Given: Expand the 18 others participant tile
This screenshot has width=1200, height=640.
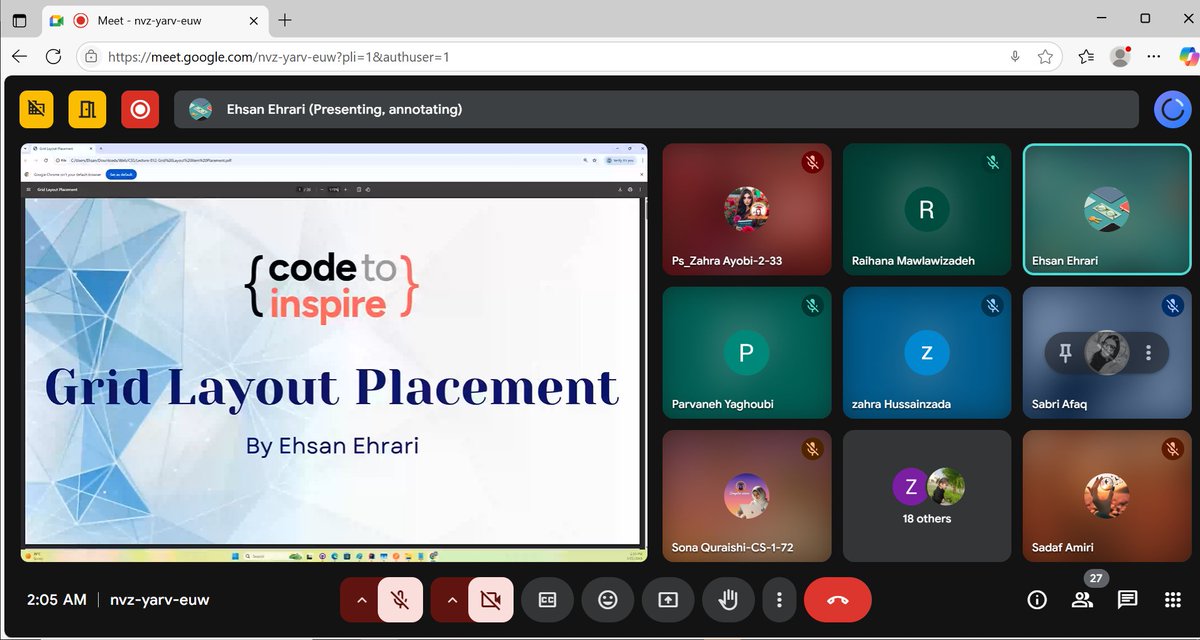Looking at the screenshot, I should coord(926,495).
